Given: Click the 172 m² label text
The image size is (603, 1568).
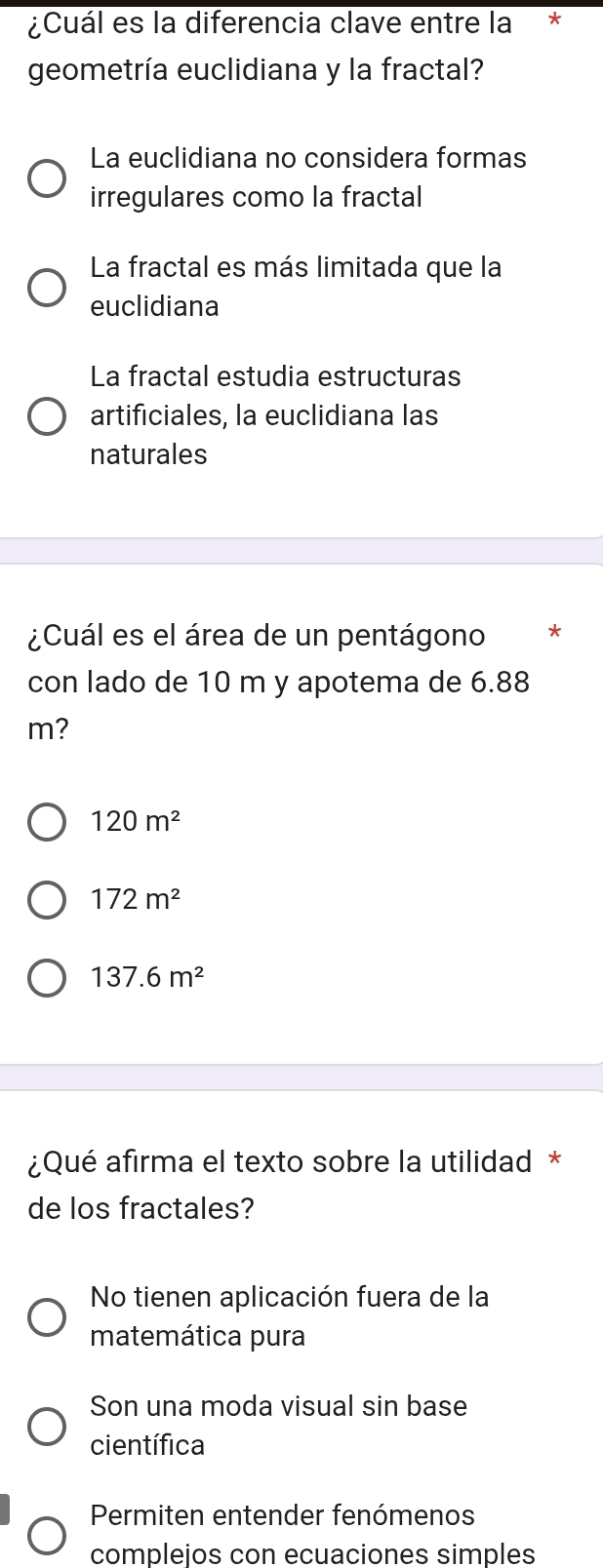Looking at the screenshot, I should coord(136,900).
